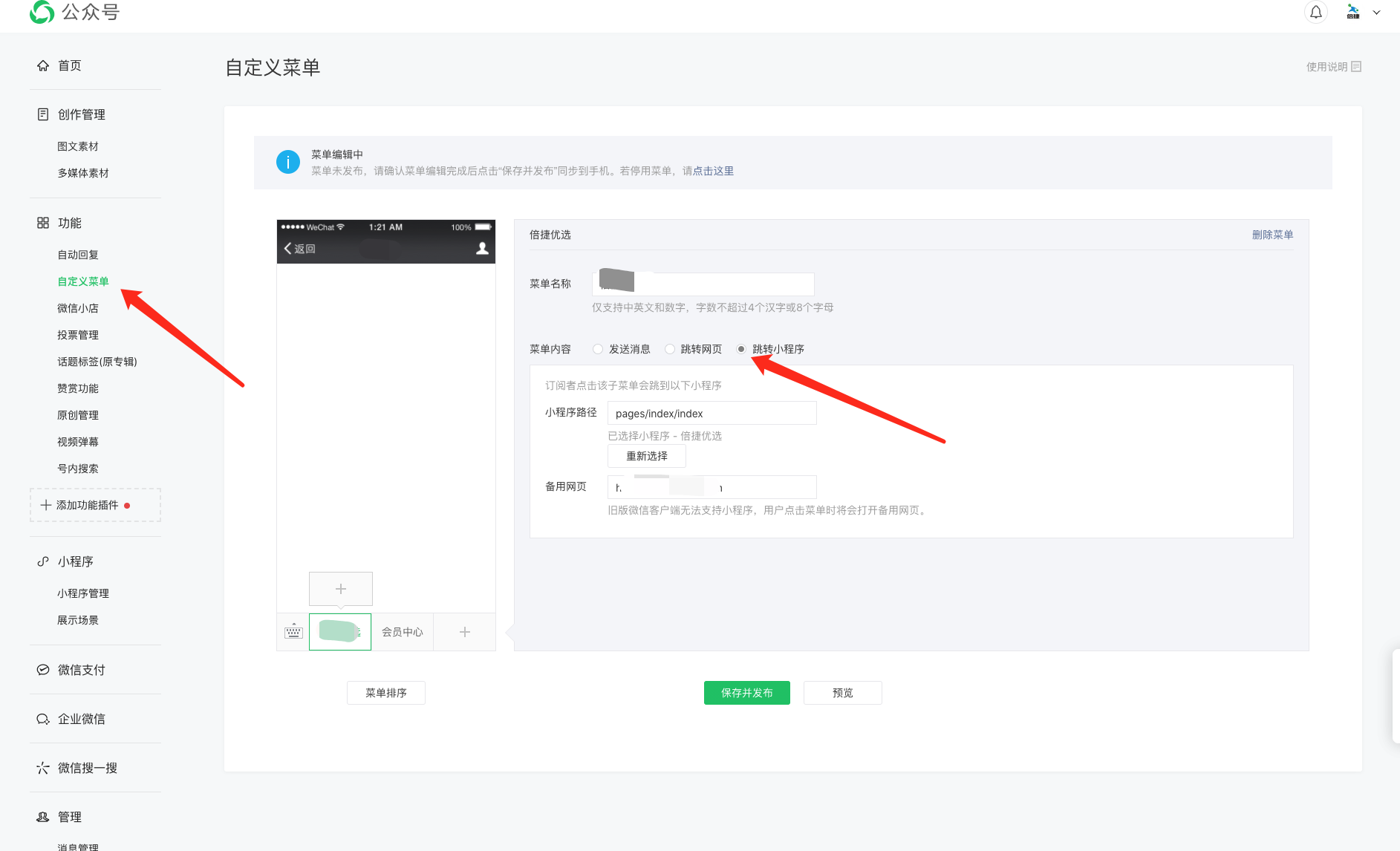Screen dimensions: 1400x851
Task: Open 小程序管理 in the sidebar
Action: [83, 593]
